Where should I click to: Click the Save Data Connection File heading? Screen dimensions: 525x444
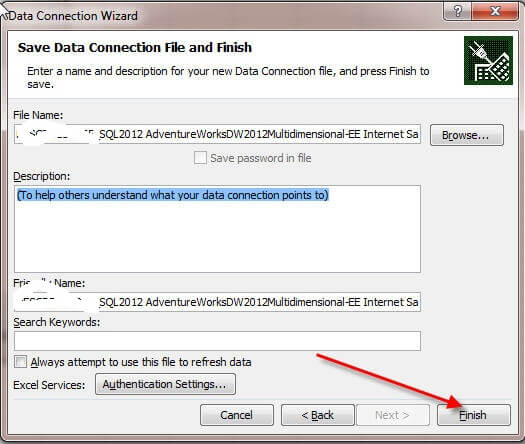(135, 48)
